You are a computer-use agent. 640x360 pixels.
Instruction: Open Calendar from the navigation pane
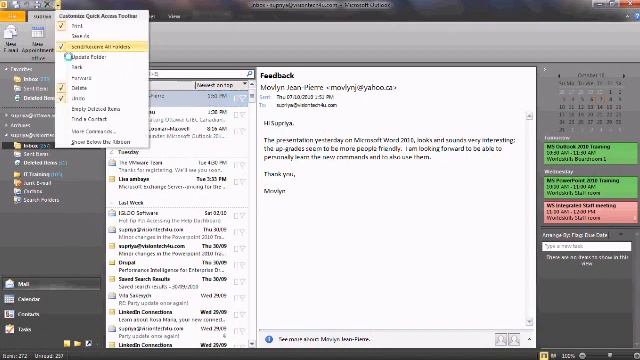point(29,299)
